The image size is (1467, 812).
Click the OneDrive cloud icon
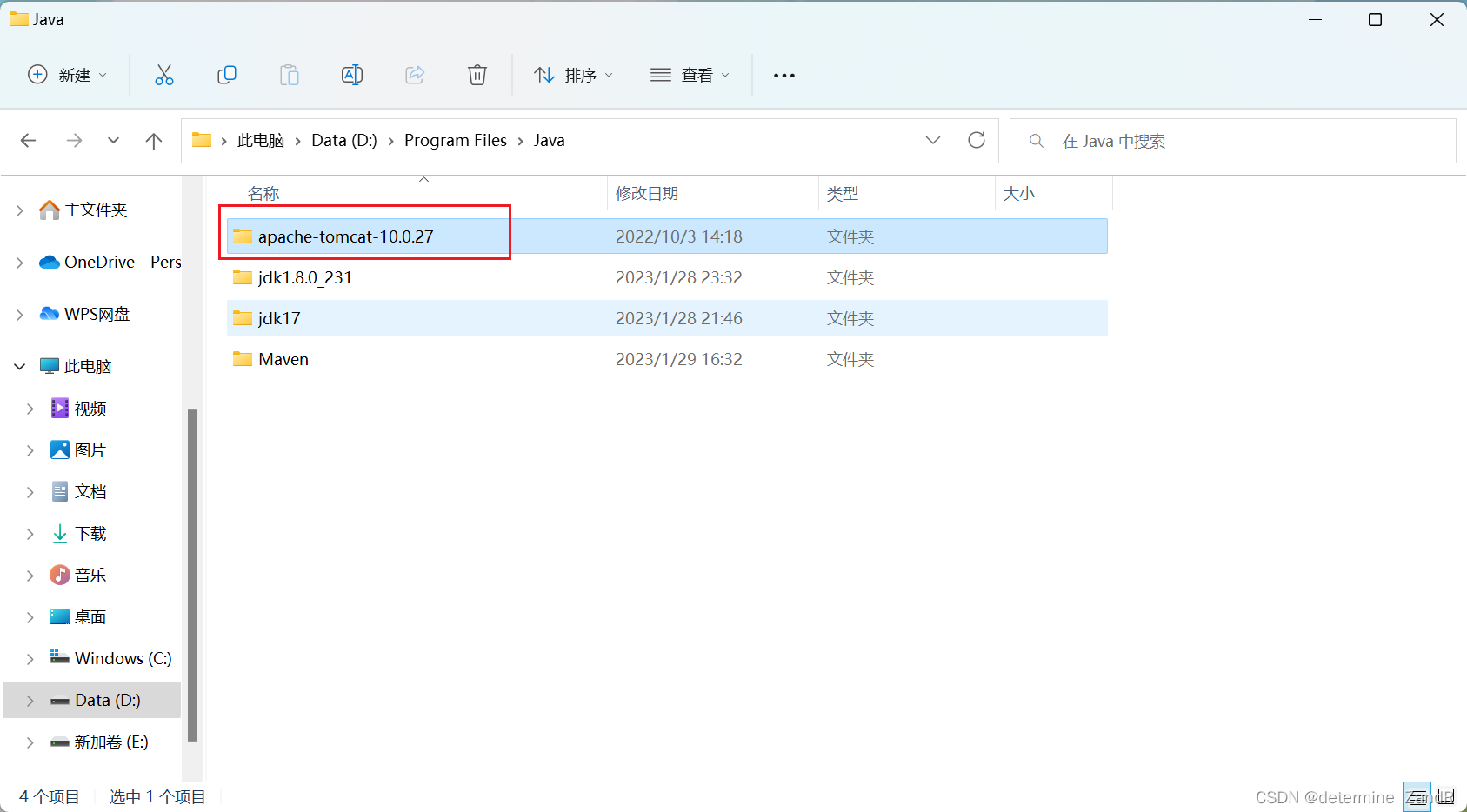click(x=50, y=262)
